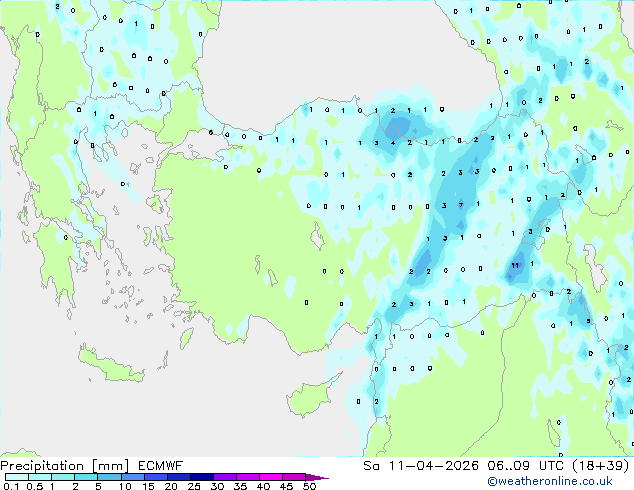The width and height of the screenshot is (634, 490).
Task: Click the 'Precipitation [mm]' title text
Action: tap(65, 466)
